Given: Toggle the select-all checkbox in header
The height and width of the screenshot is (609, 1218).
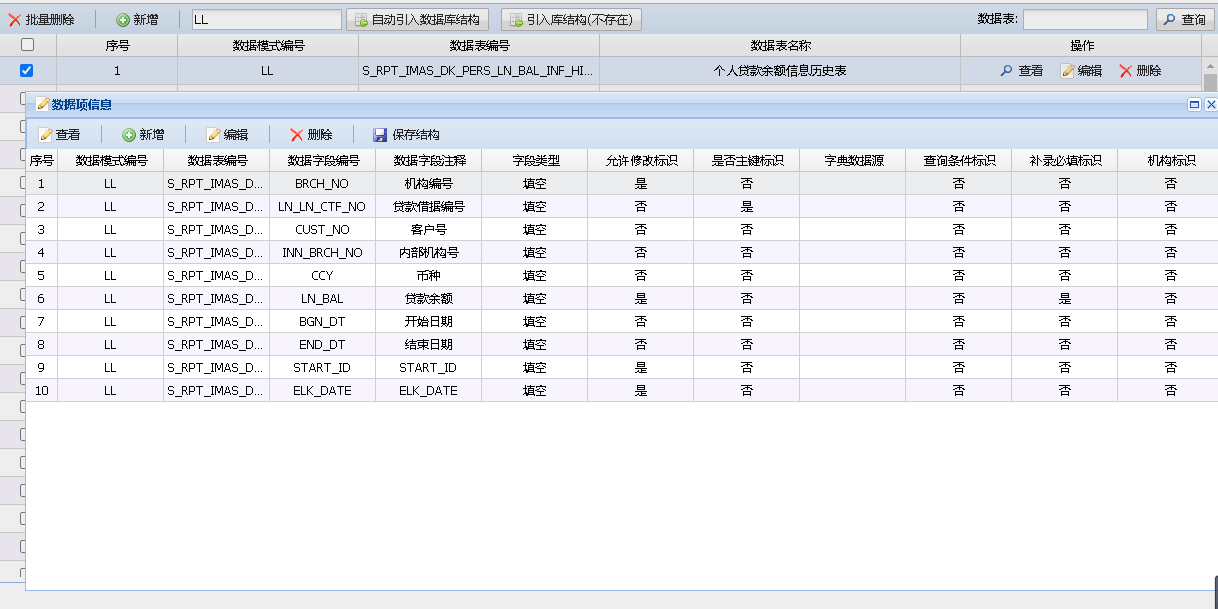Looking at the screenshot, I should [27, 45].
